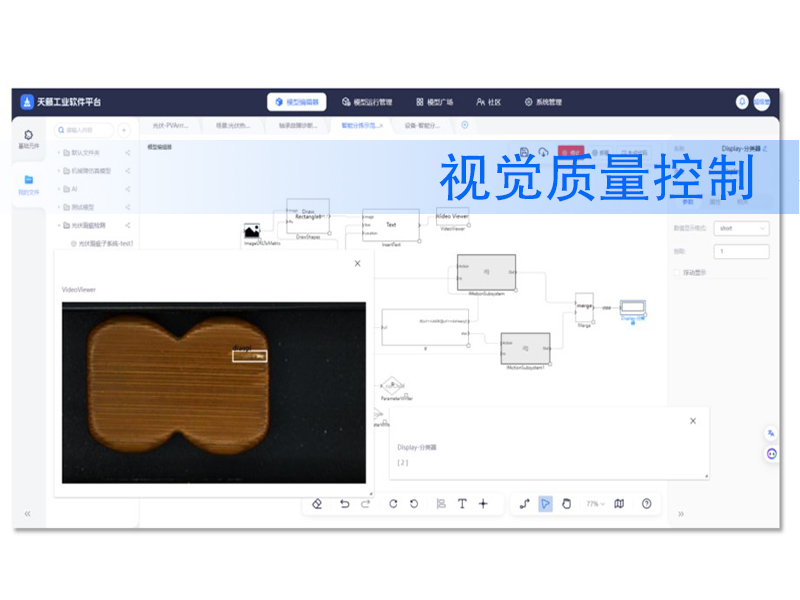Collapse the right panel with double chevron
This screenshot has height=600, width=800.
(x=681, y=514)
